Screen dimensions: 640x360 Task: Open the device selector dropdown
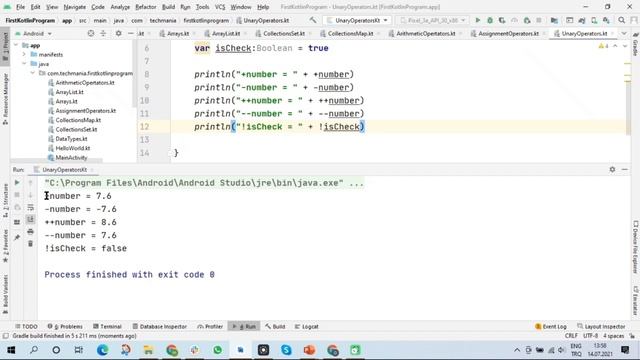coord(433,20)
